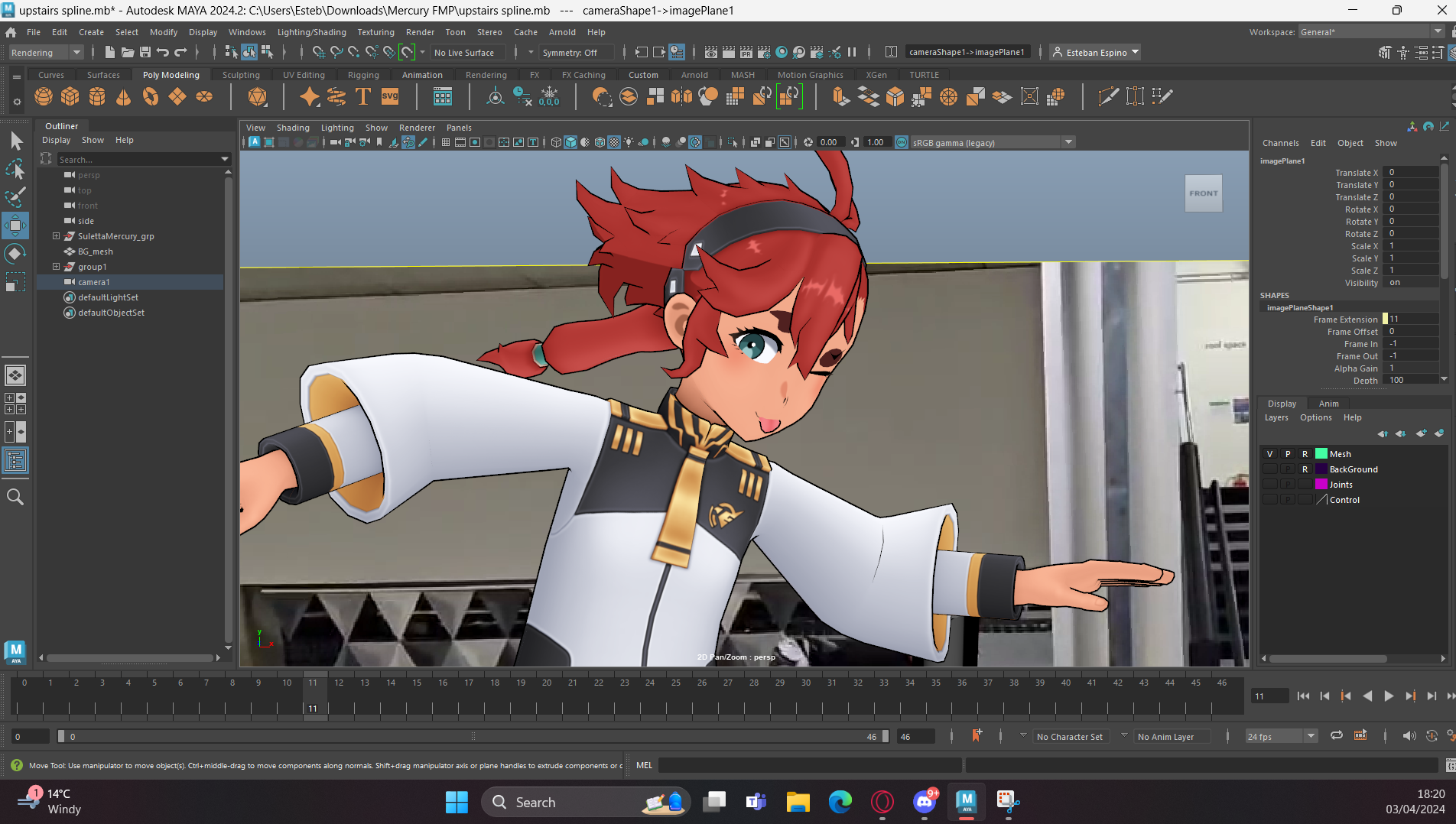Image resolution: width=1456 pixels, height=824 pixels.
Task: Toggle loop playback icon
Action: [x=1336, y=735]
